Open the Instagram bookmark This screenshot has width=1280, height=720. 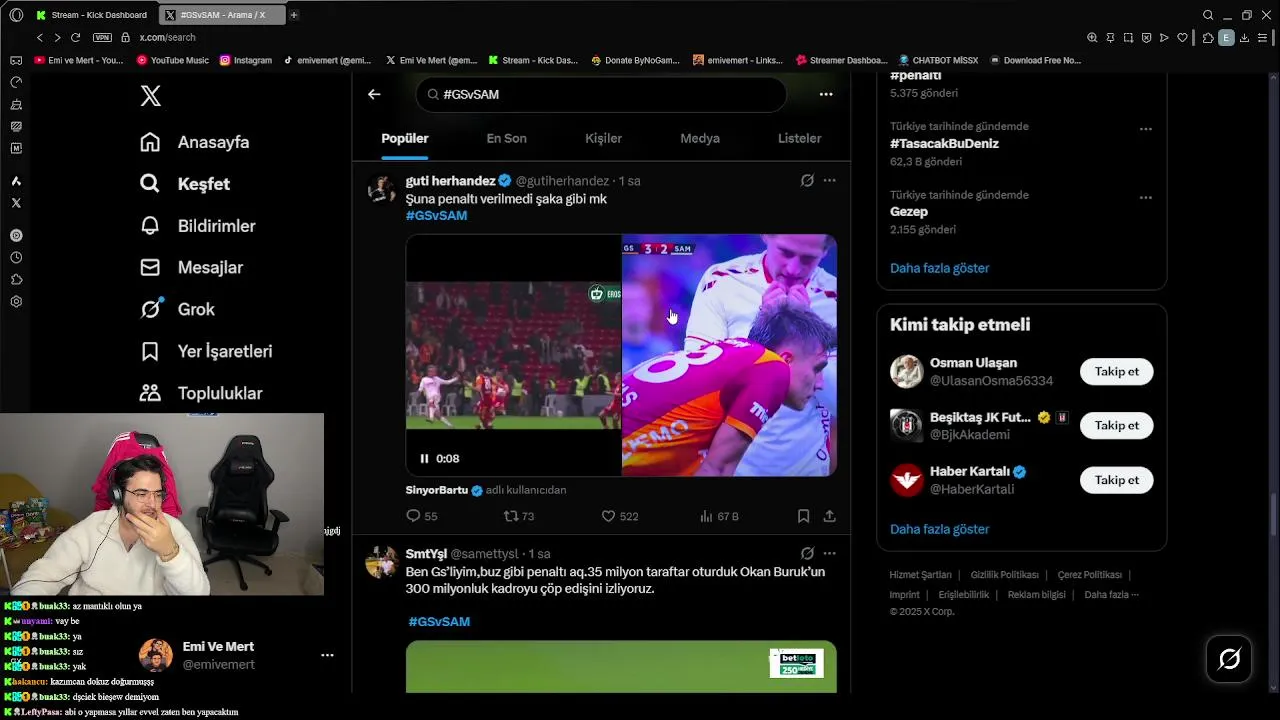click(245, 60)
